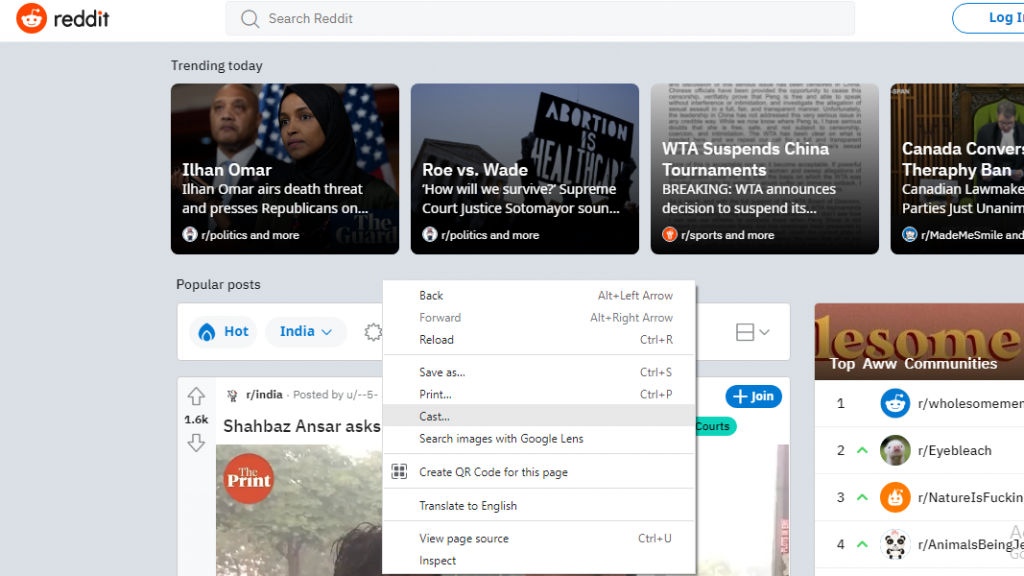This screenshot has height=576, width=1024.
Task: Click the Popular posts heading
Action: (x=218, y=284)
